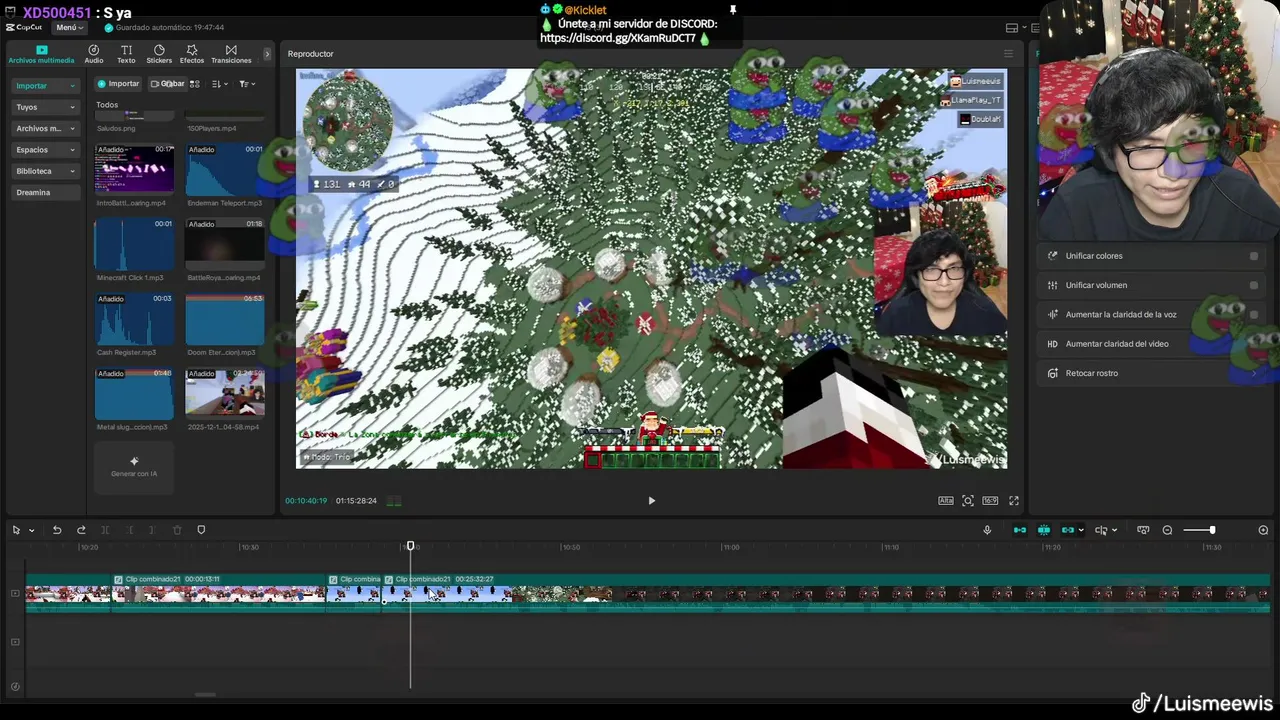
Task: Select the Minecraft Click 1.mp3 clip
Action: [134, 244]
